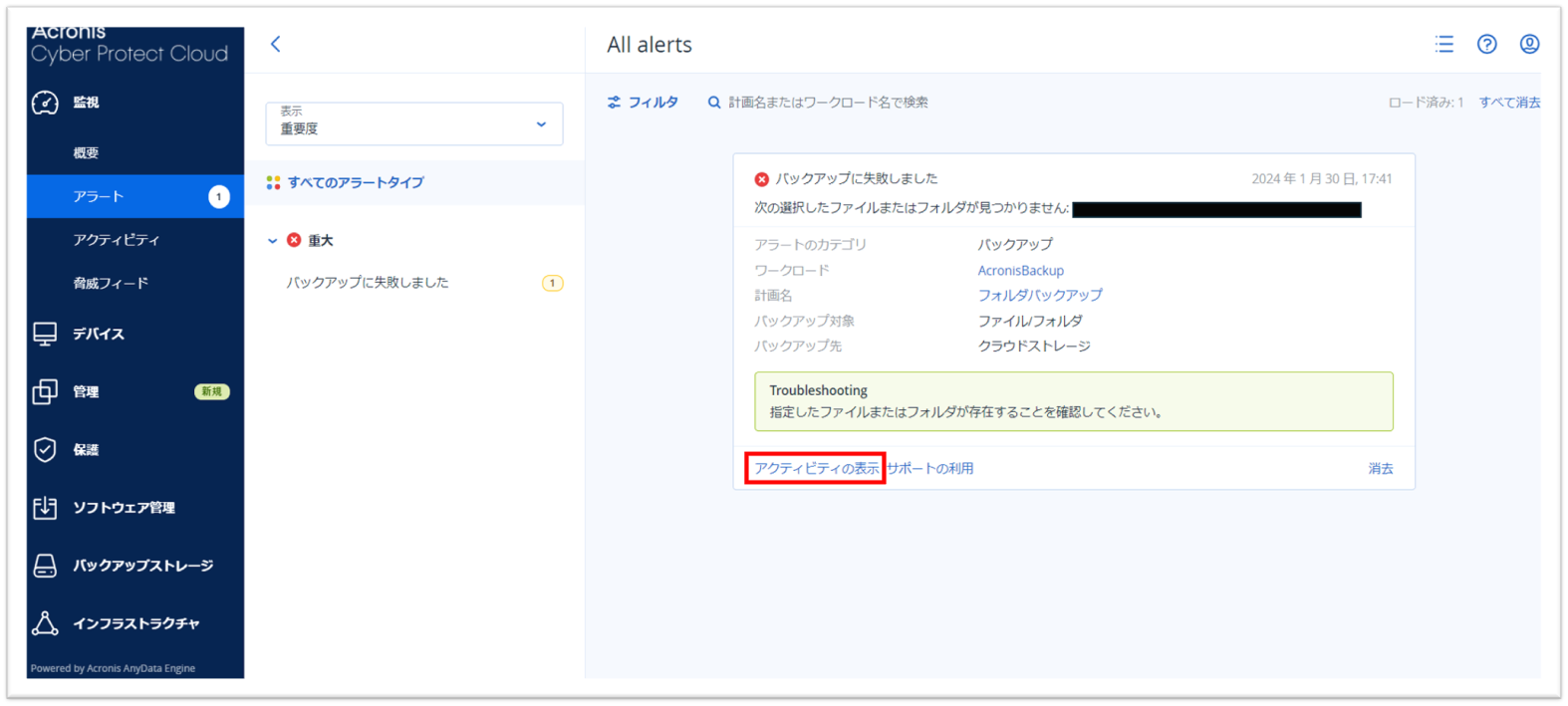Click the アクティビティの表示 link
The width and height of the screenshot is (1568, 706).
pyautogui.click(x=816, y=468)
